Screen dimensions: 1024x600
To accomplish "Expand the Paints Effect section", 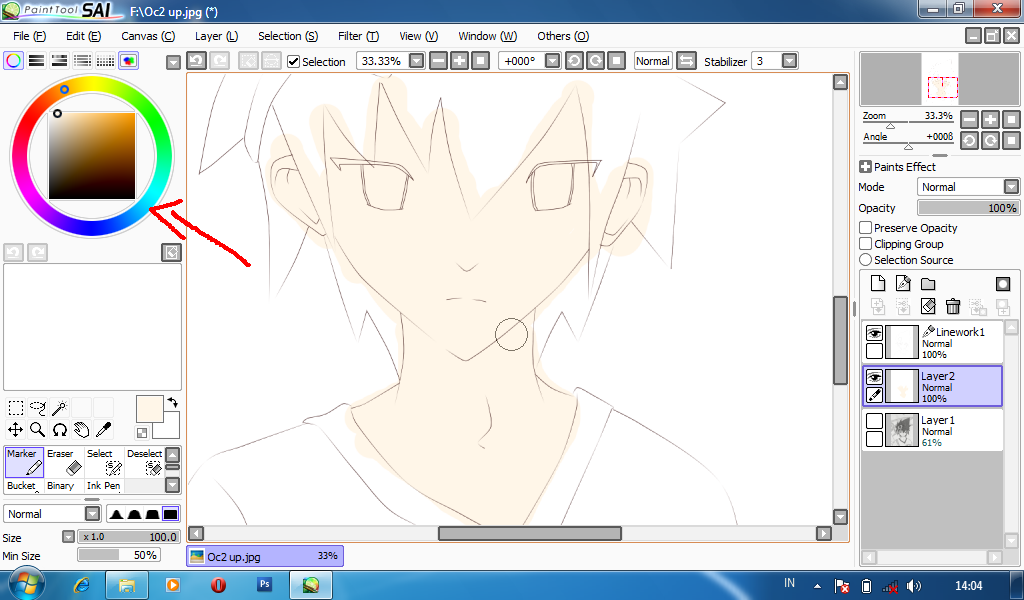I will (865, 166).
